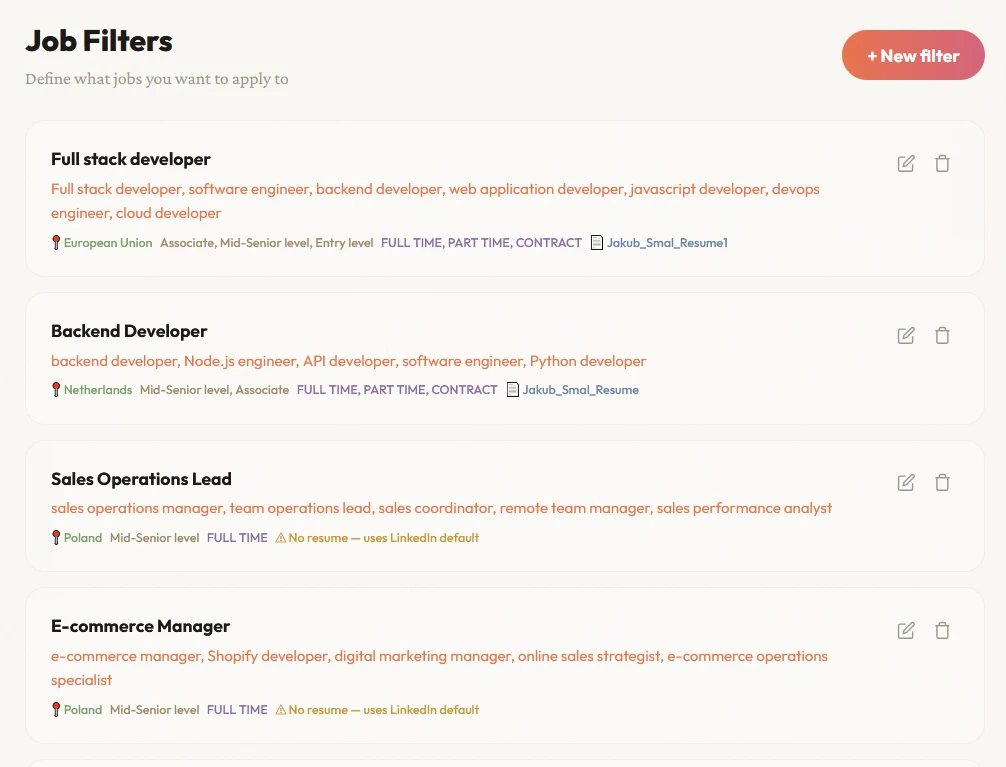Click the + New filter button
The width and height of the screenshot is (1006, 767).
pyautogui.click(x=913, y=56)
